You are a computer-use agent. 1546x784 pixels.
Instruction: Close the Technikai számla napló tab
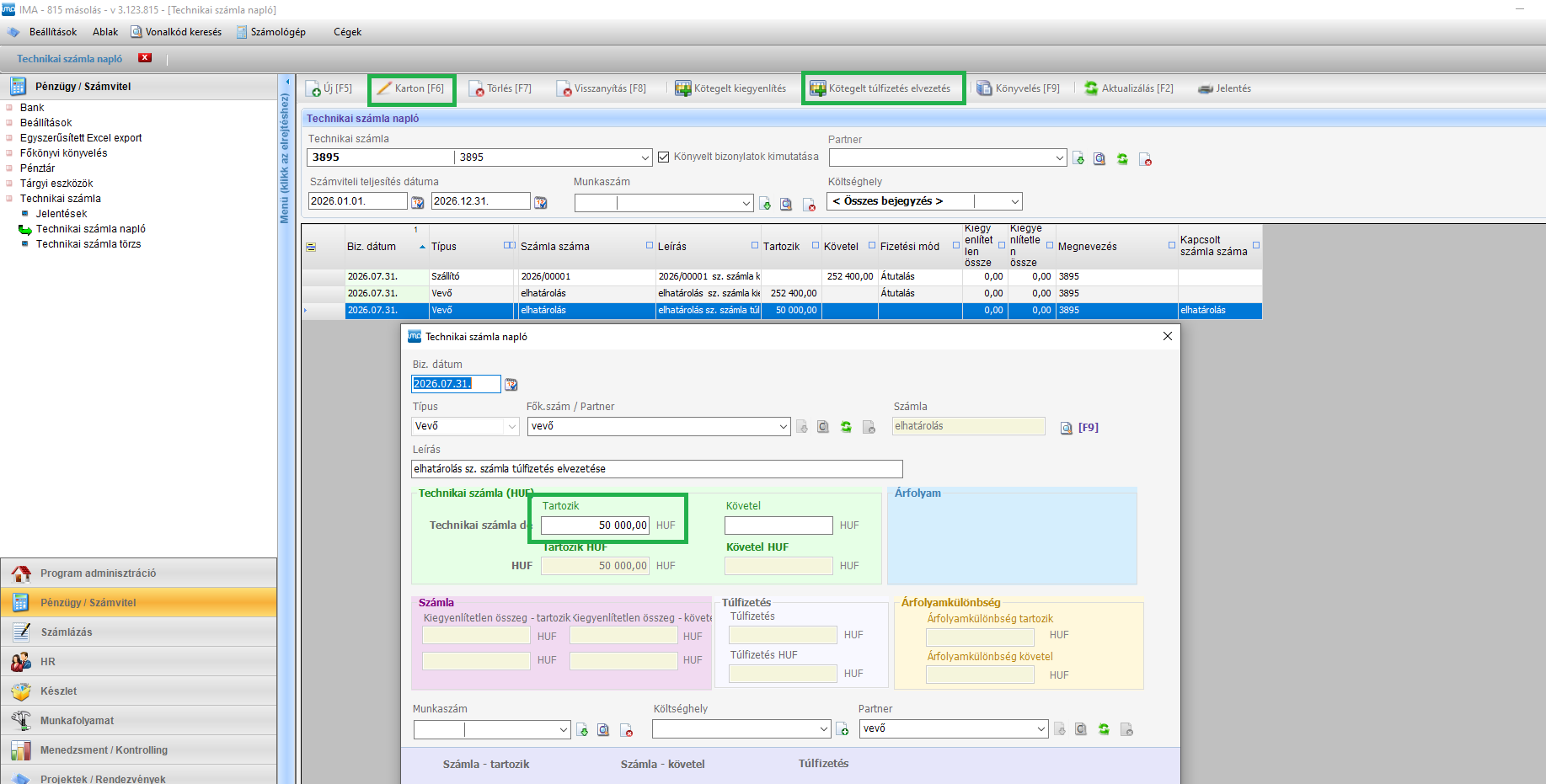[x=145, y=58]
